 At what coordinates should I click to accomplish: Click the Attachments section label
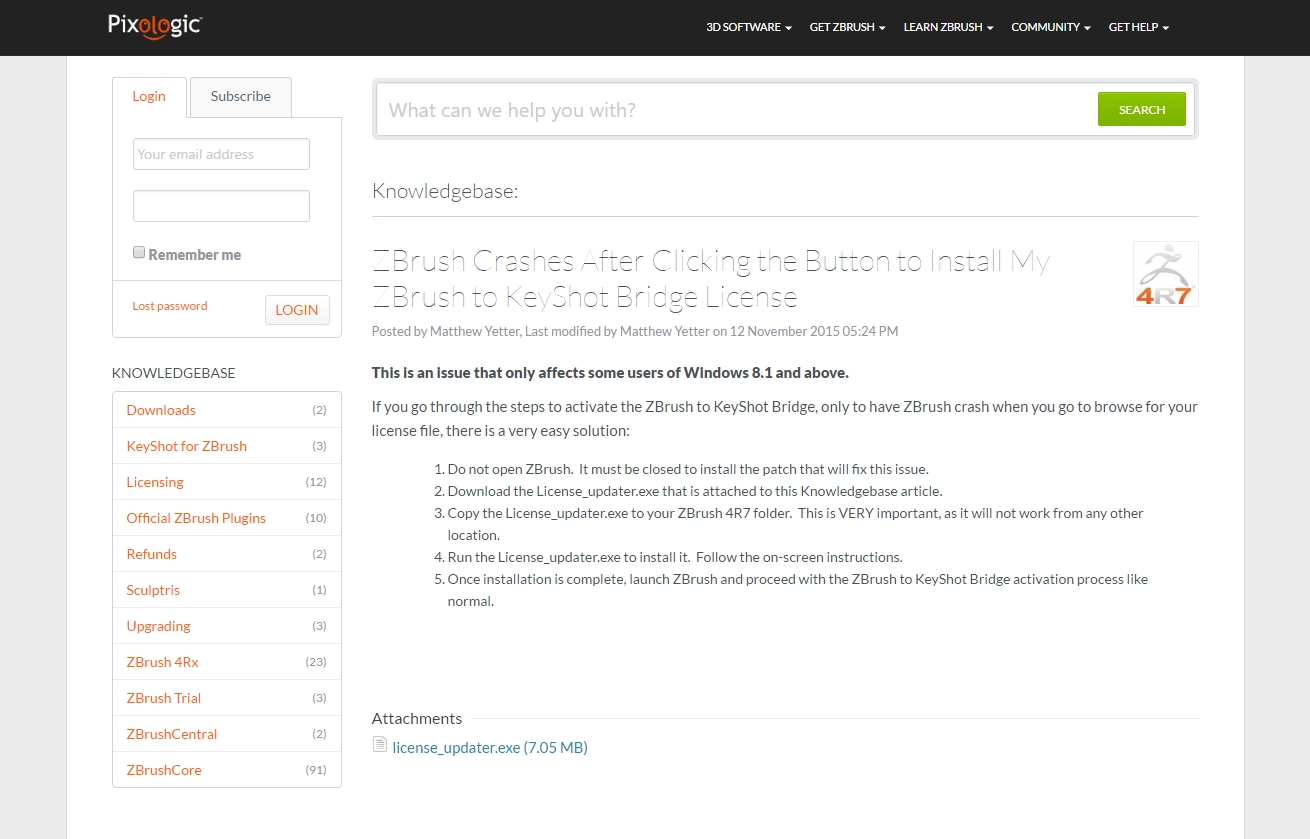[417, 718]
